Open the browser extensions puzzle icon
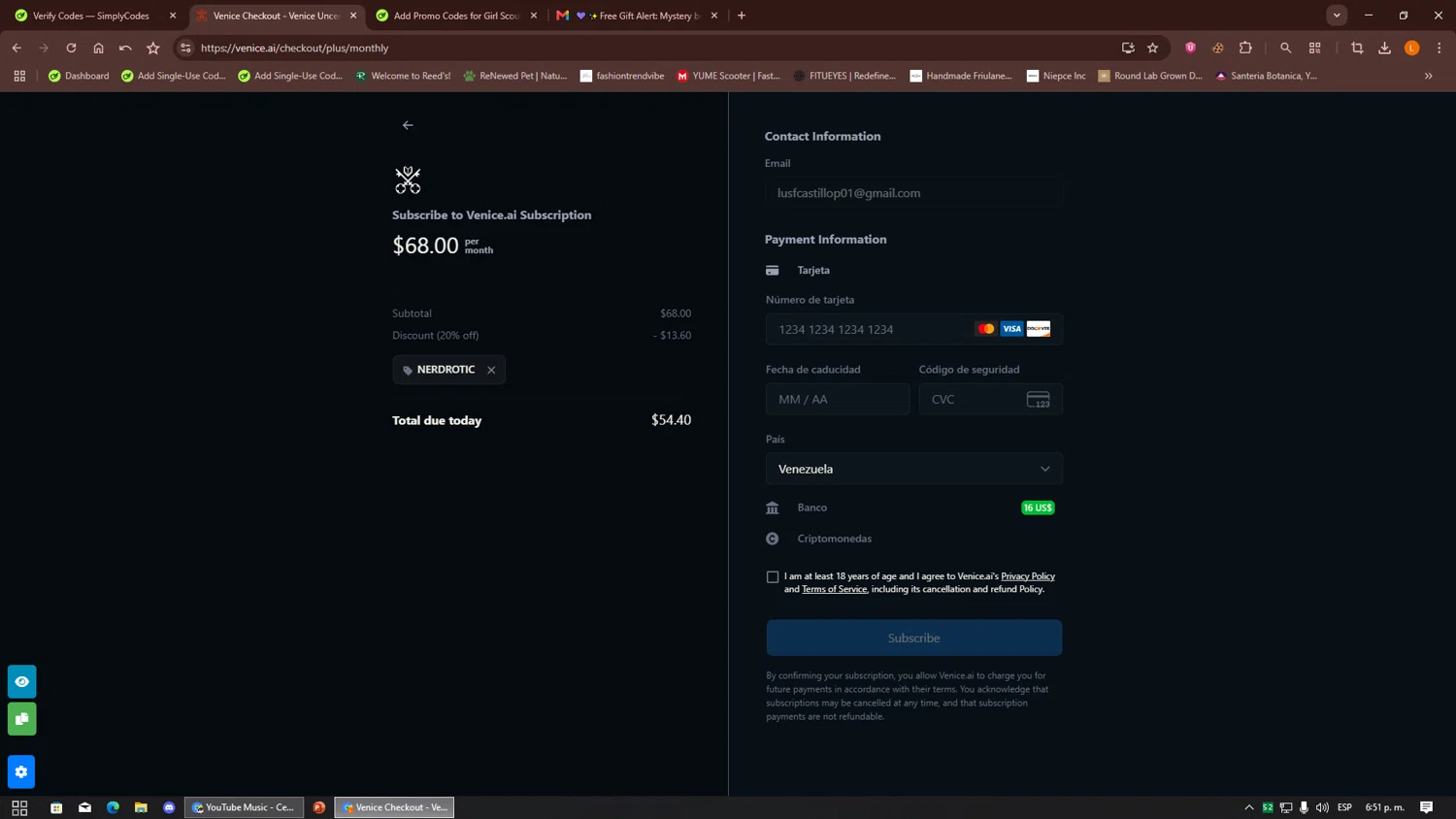Viewport: 1456px width, 819px height. coord(1245,48)
